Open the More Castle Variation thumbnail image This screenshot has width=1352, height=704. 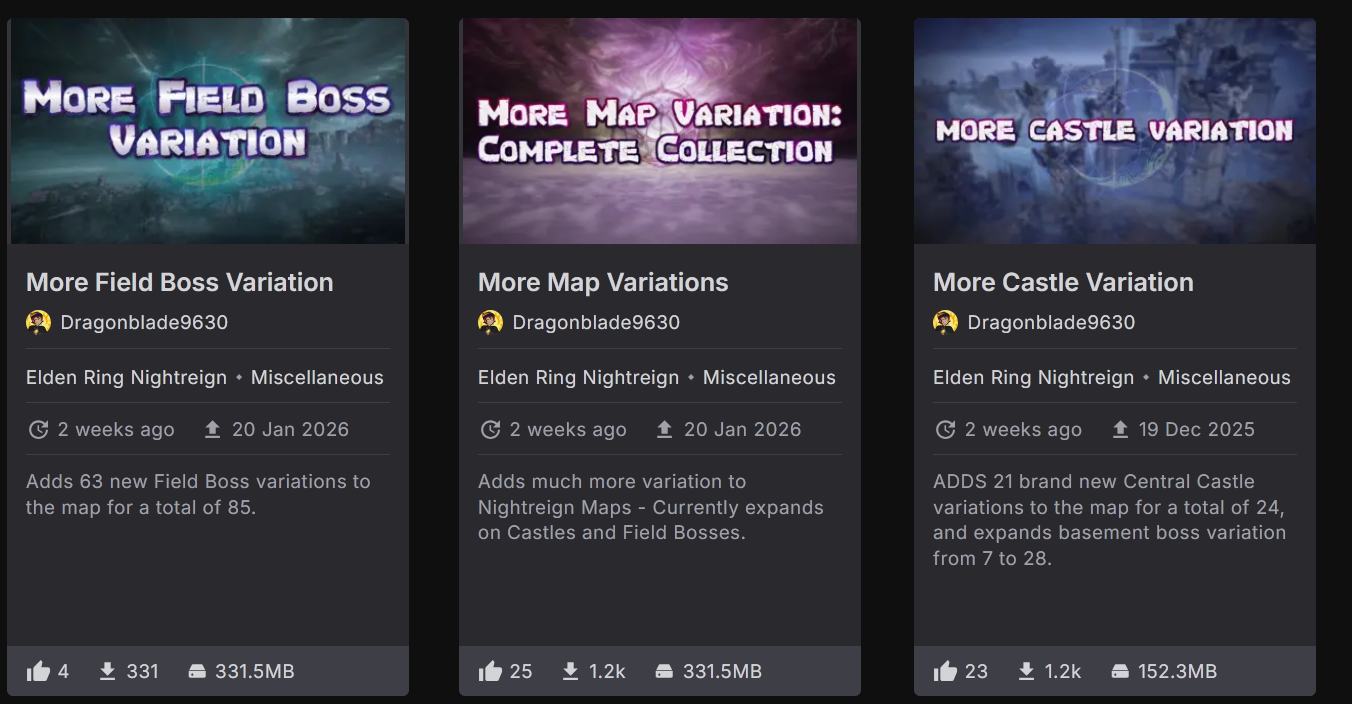tap(1115, 131)
